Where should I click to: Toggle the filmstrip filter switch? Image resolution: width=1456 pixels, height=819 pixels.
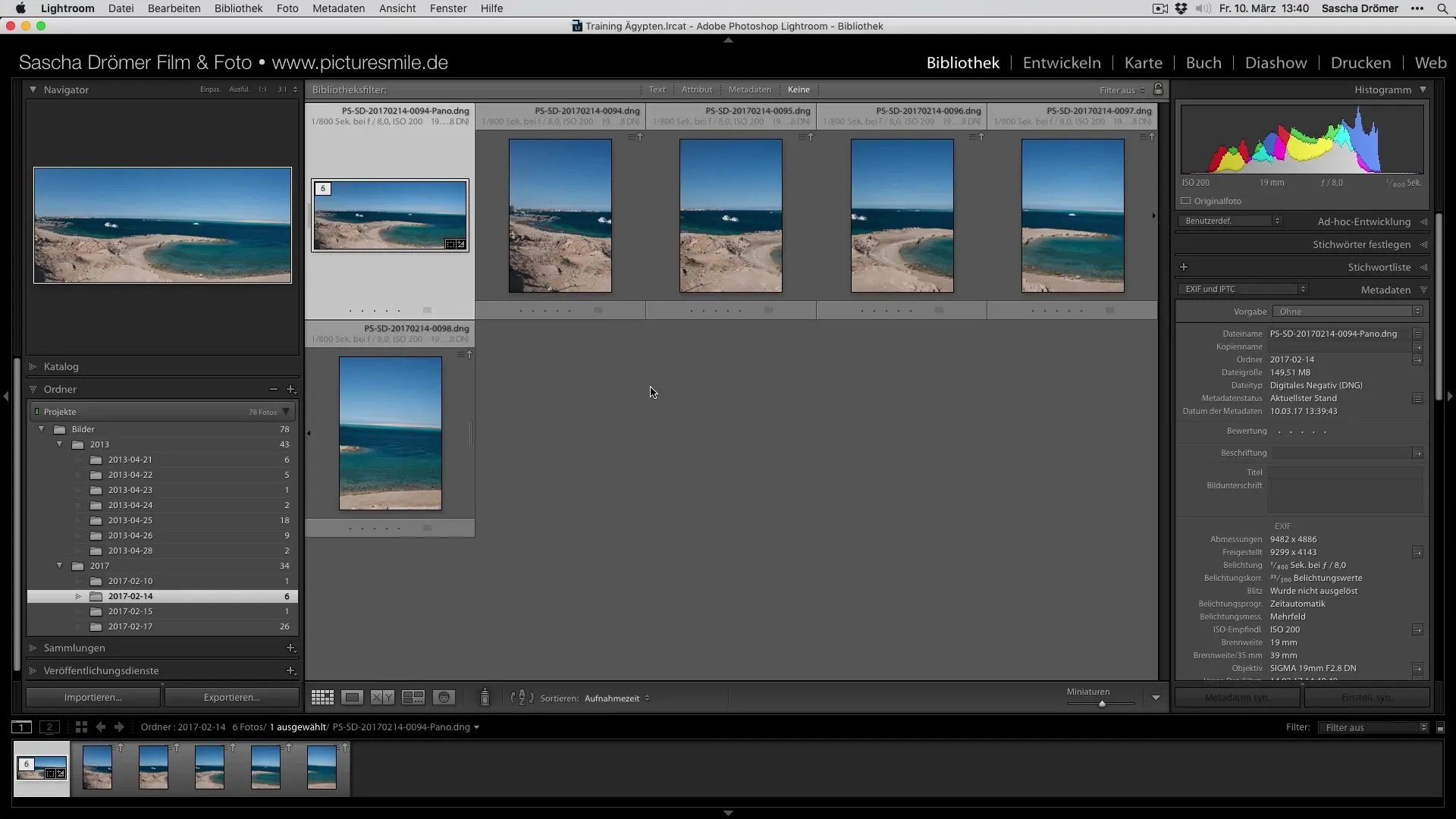[1440, 727]
